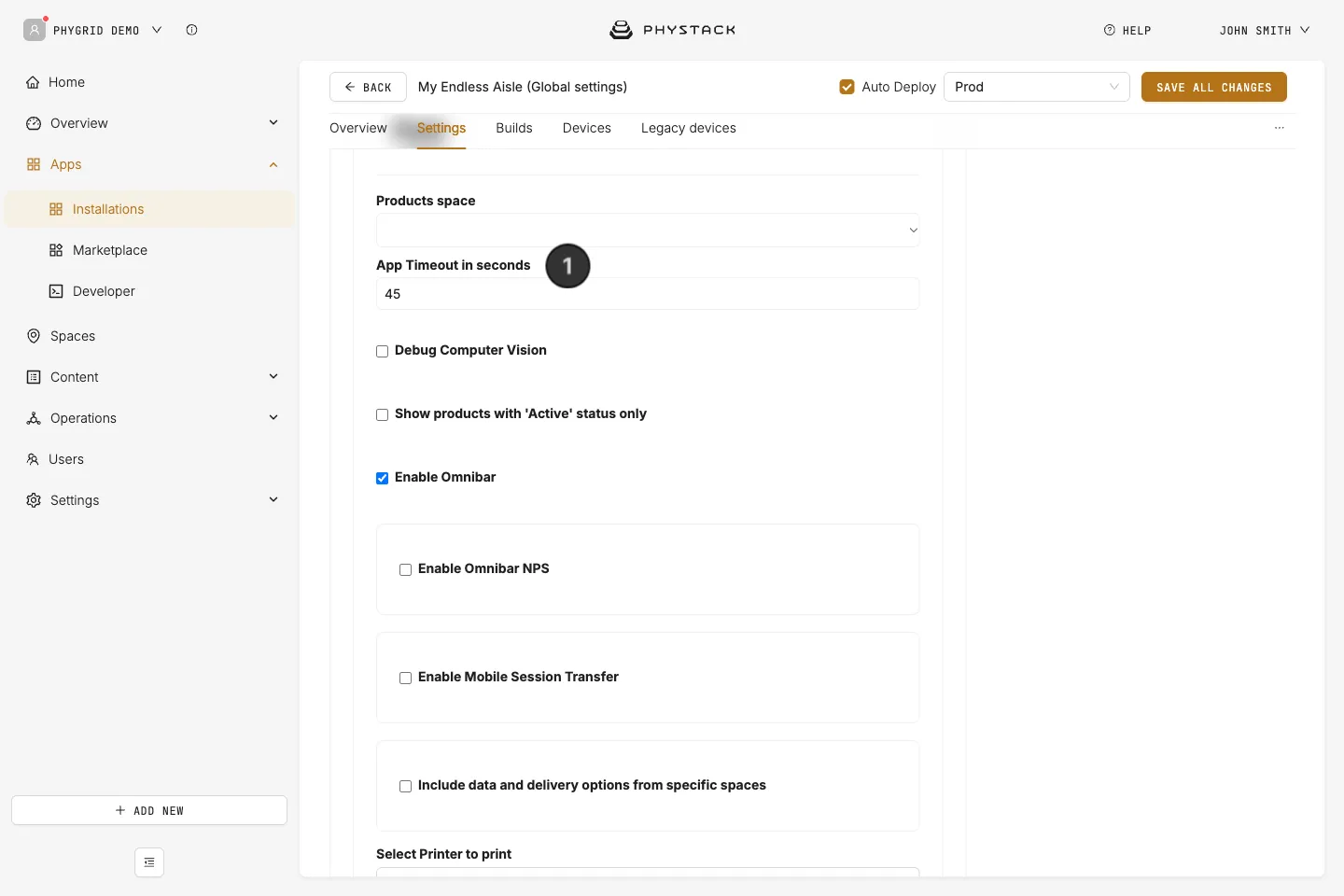Click the Phystack logo
1344x896 pixels.
coord(672,30)
